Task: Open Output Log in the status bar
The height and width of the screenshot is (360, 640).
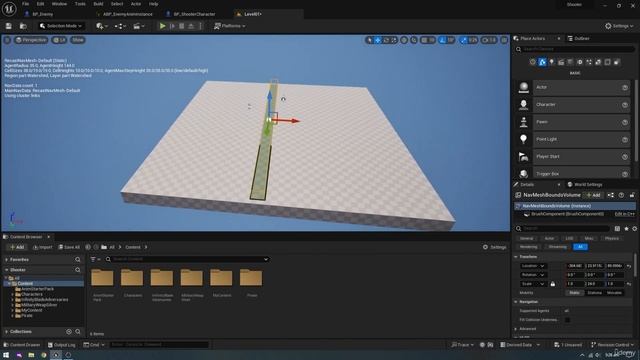Action: pos(61,345)
